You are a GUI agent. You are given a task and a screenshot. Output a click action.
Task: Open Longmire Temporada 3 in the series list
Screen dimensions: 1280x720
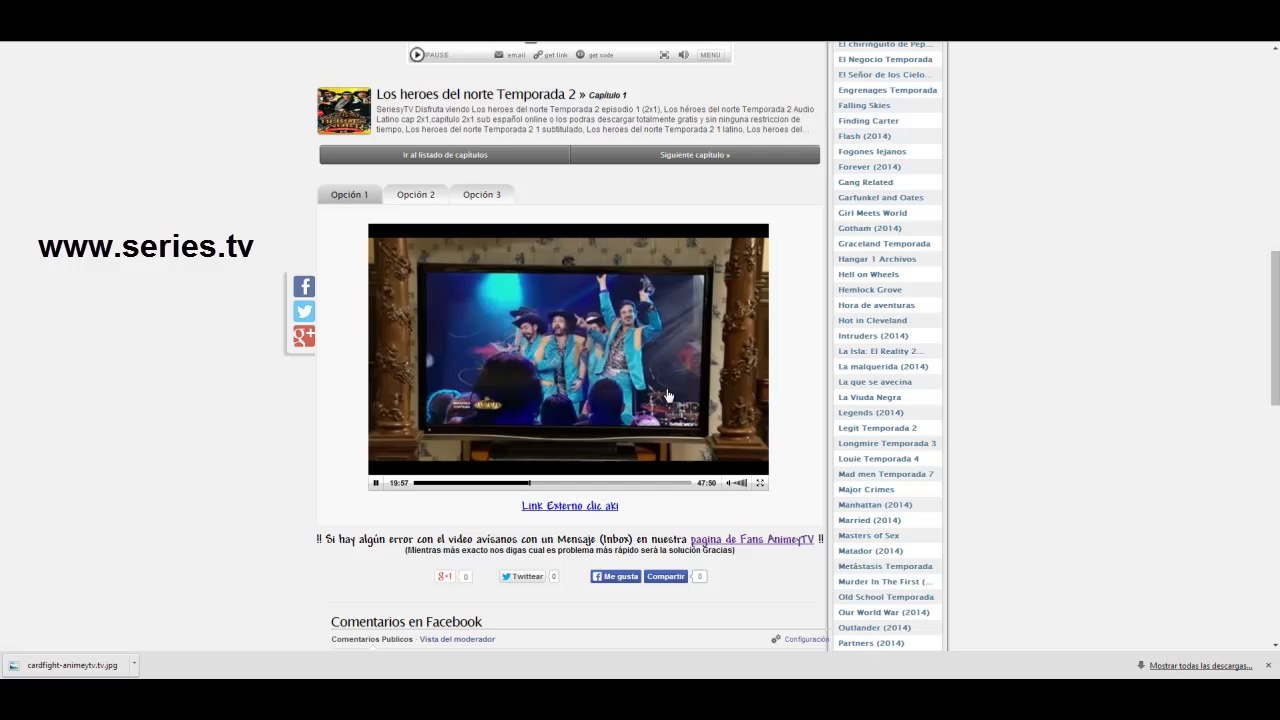[887, 444]
